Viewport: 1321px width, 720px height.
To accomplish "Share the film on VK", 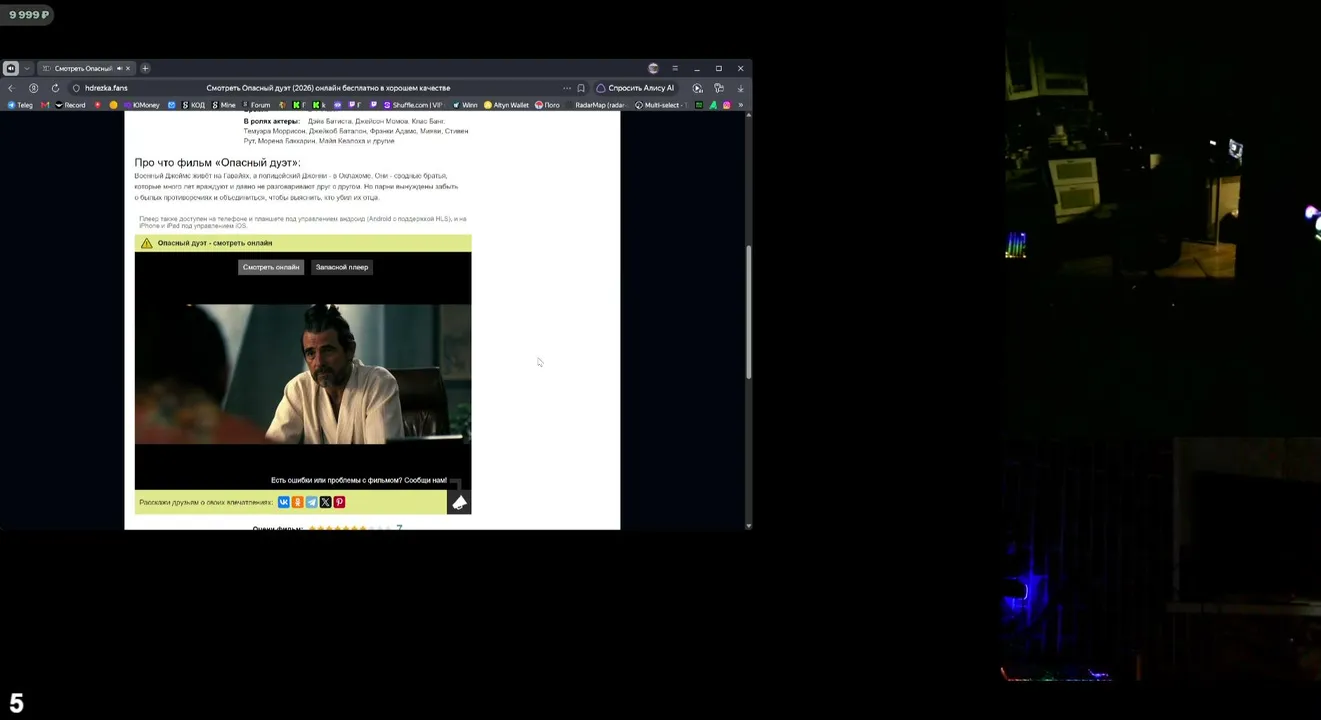I will (x=284, y=502).
